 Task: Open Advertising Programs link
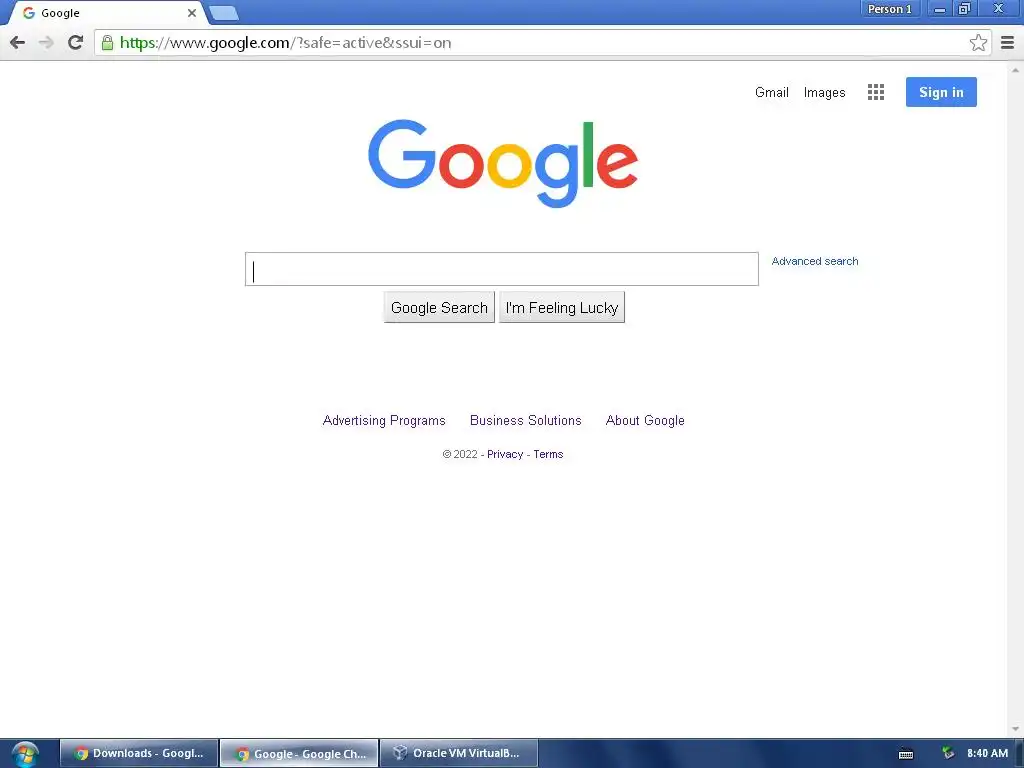pos(384,421)
